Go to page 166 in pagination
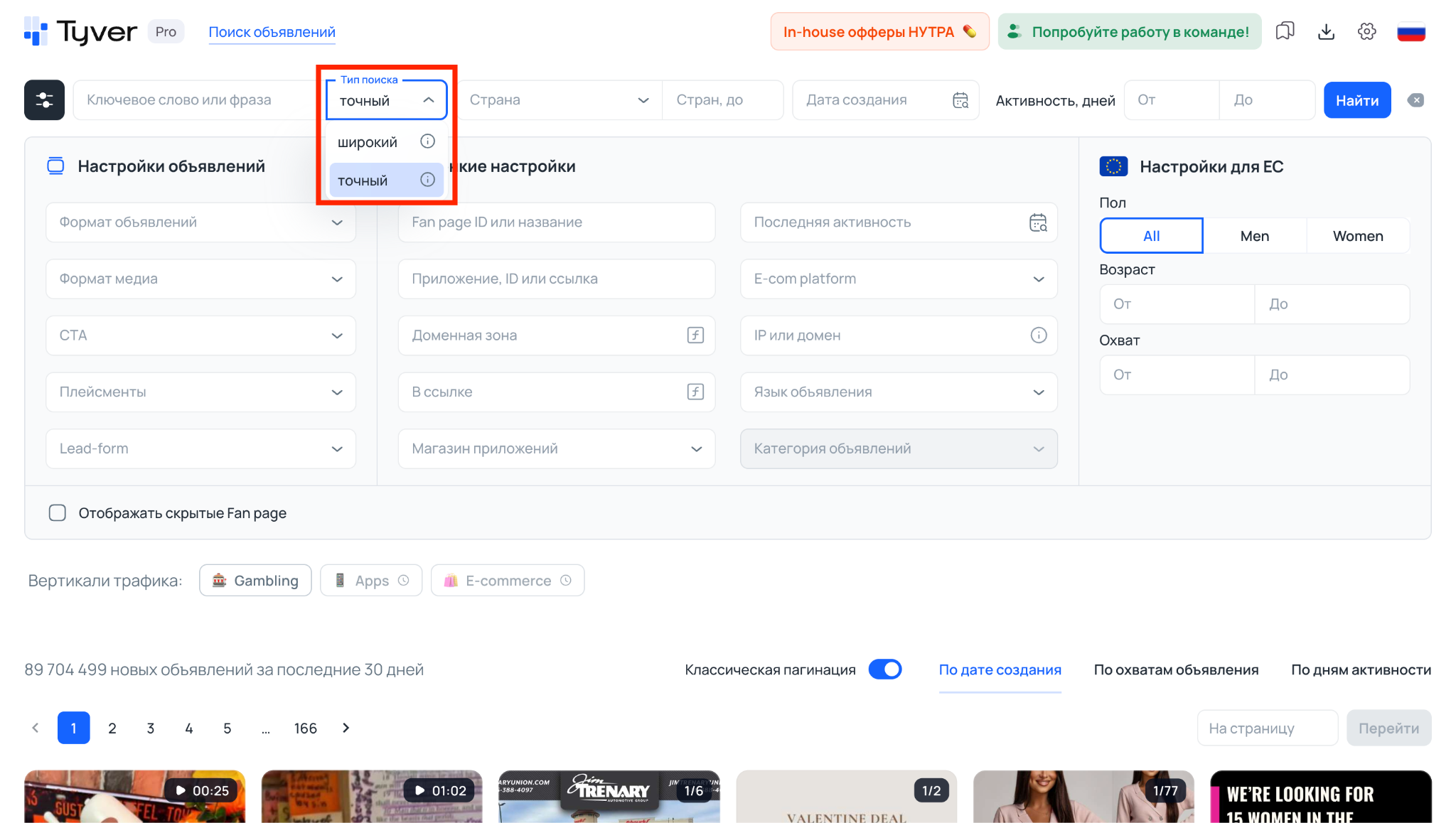Viewport: 1456px width, 823px height. pyautogui.click(x=305, y=728)
